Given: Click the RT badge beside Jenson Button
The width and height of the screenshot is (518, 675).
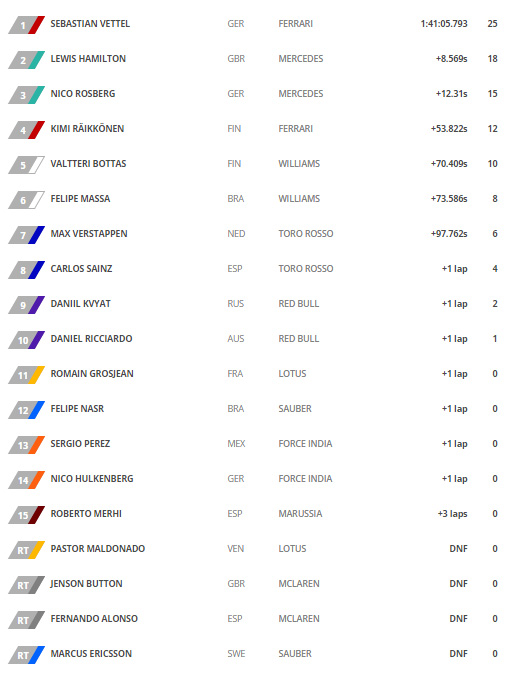Looking at the screenshot, I should [27, 585].
